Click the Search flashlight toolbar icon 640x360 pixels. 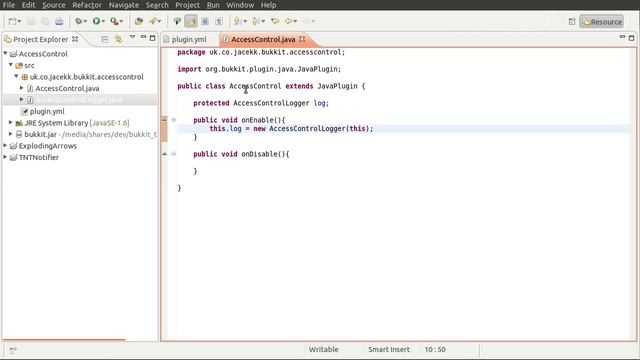(x=153, y=21)
